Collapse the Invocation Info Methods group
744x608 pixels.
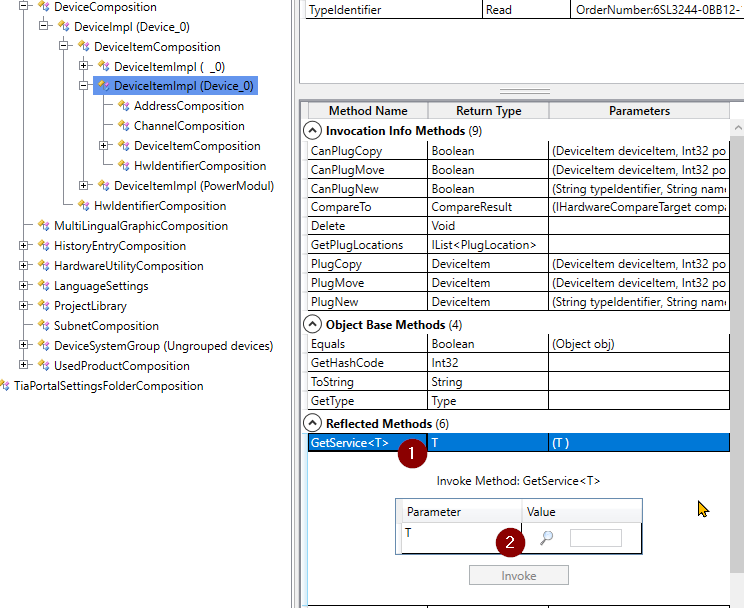[312, 131]
